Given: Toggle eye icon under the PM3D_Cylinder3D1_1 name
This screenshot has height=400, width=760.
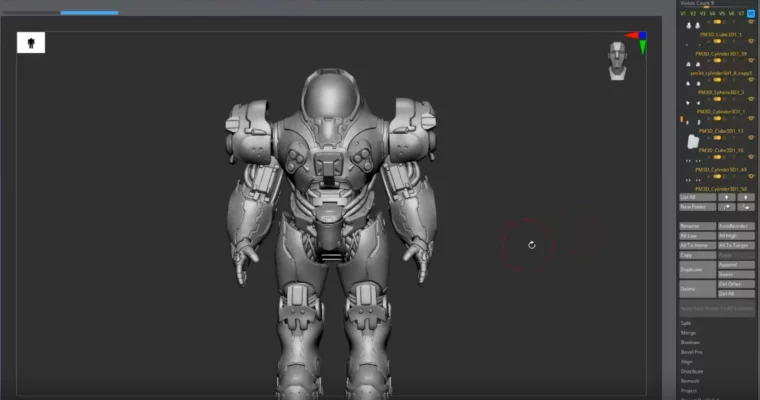Looking at the screenshot, I should point(752,118).
